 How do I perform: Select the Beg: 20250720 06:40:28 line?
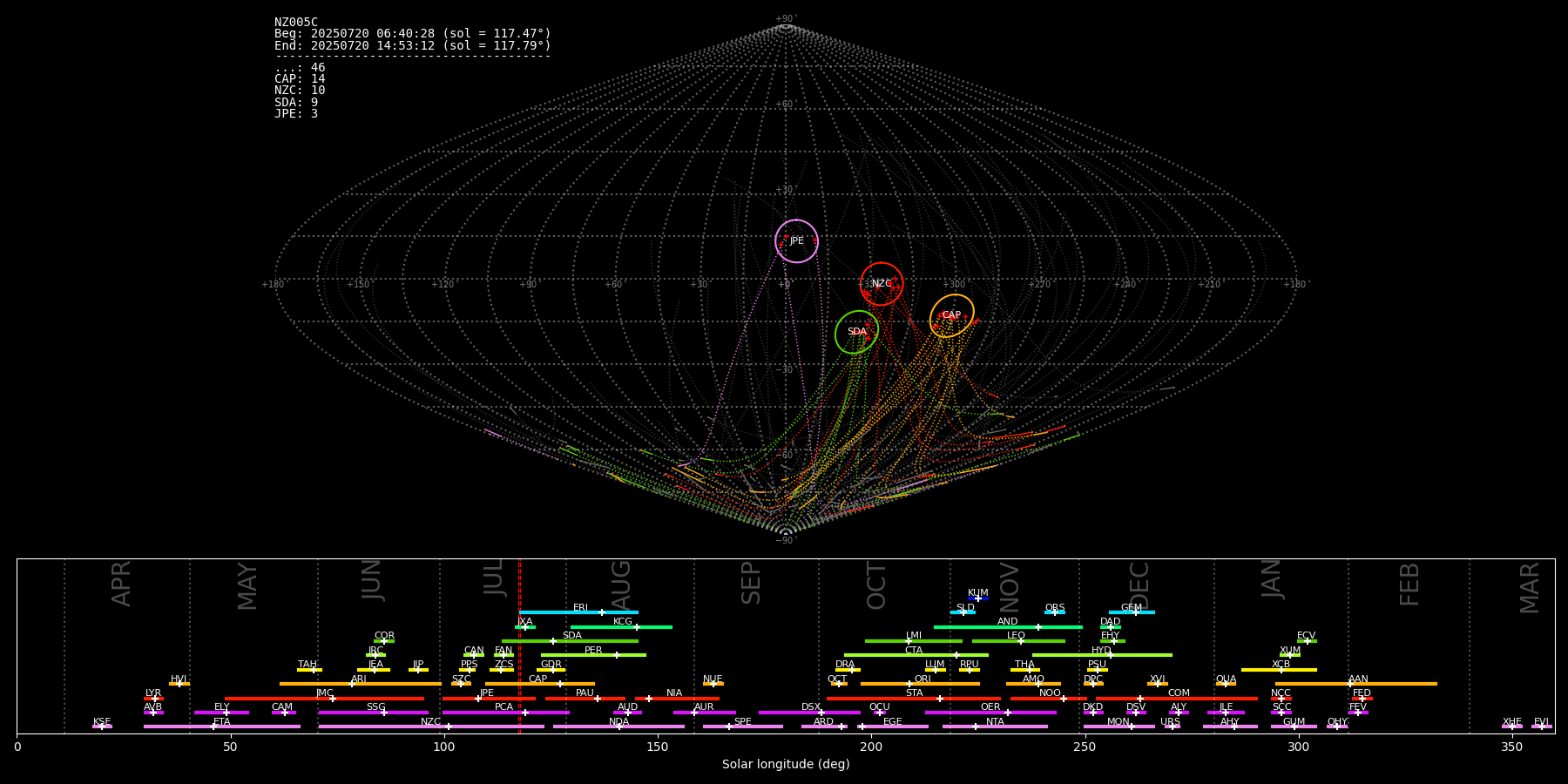coord(413,34)
